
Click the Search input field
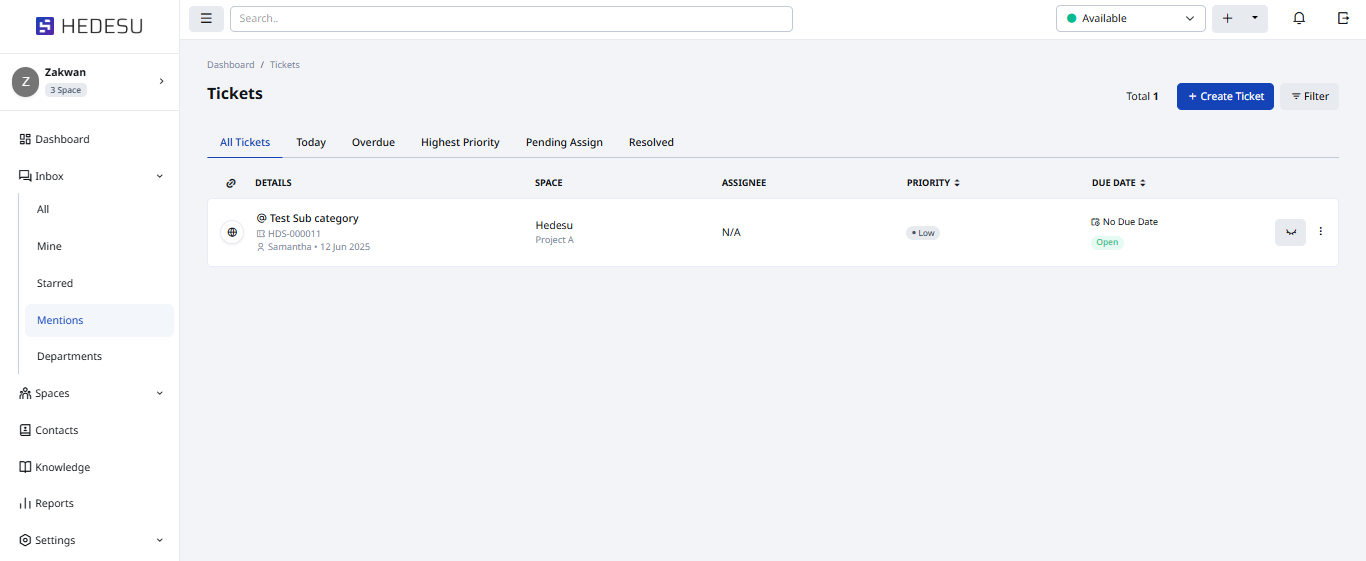[511, 18]
